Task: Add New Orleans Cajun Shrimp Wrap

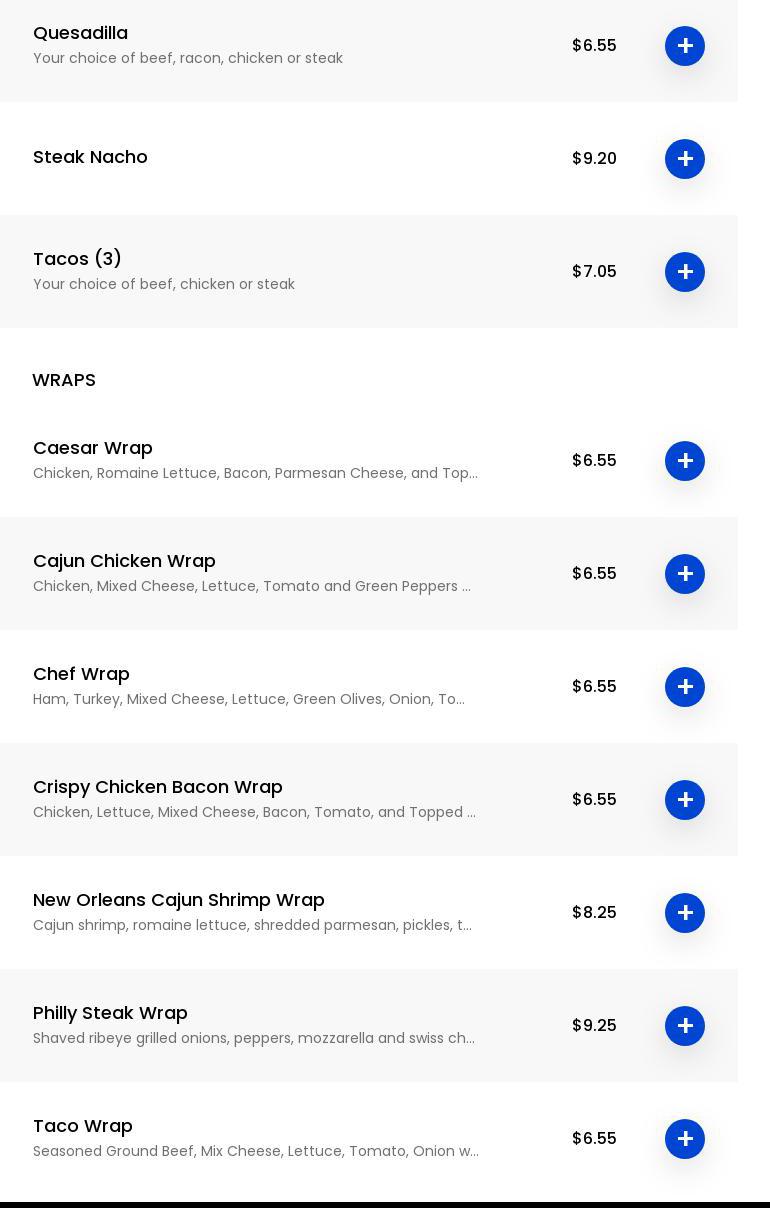Action: (x=685, y=913)
